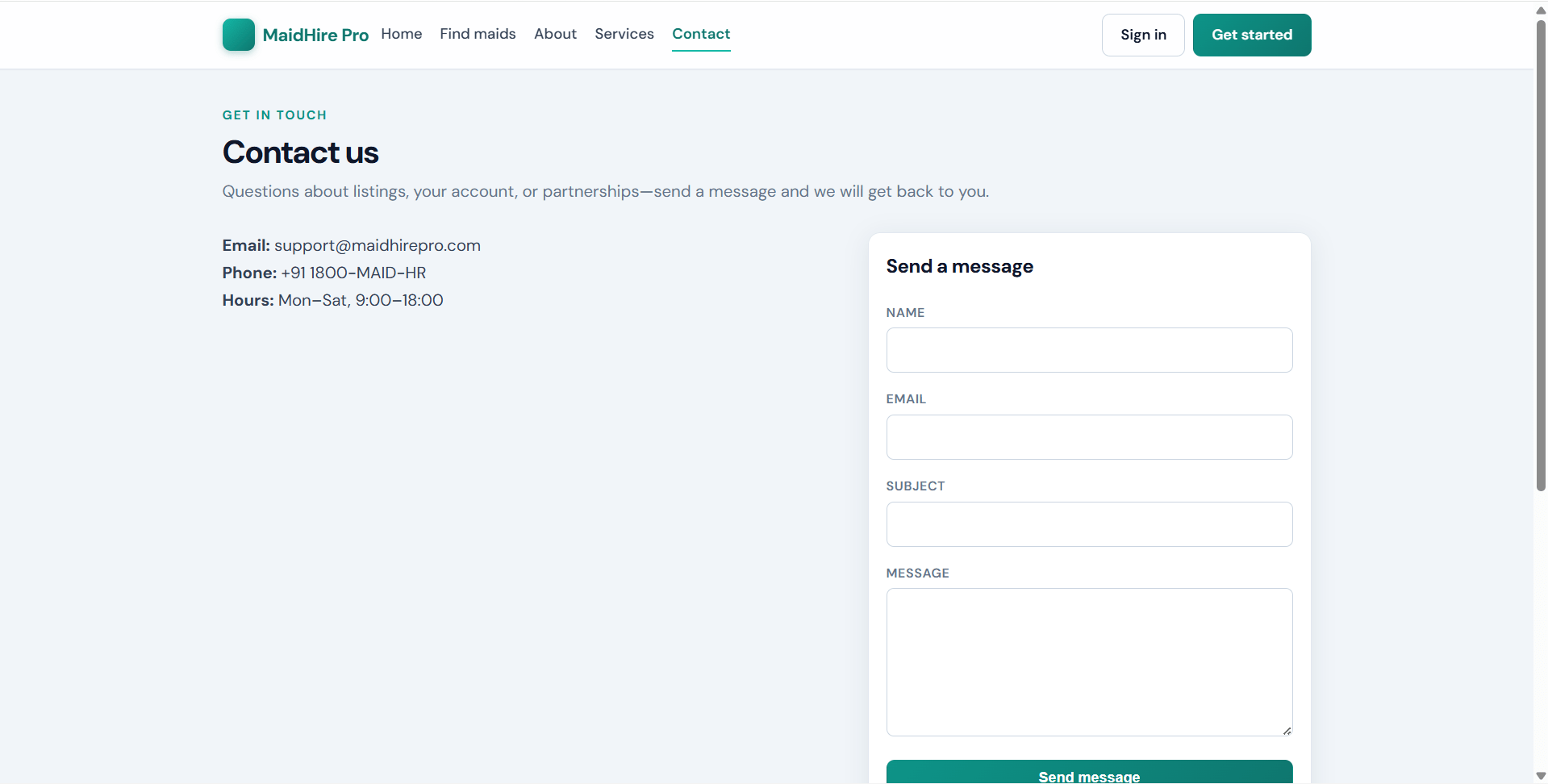Open the Services nav link

(624, 34)
